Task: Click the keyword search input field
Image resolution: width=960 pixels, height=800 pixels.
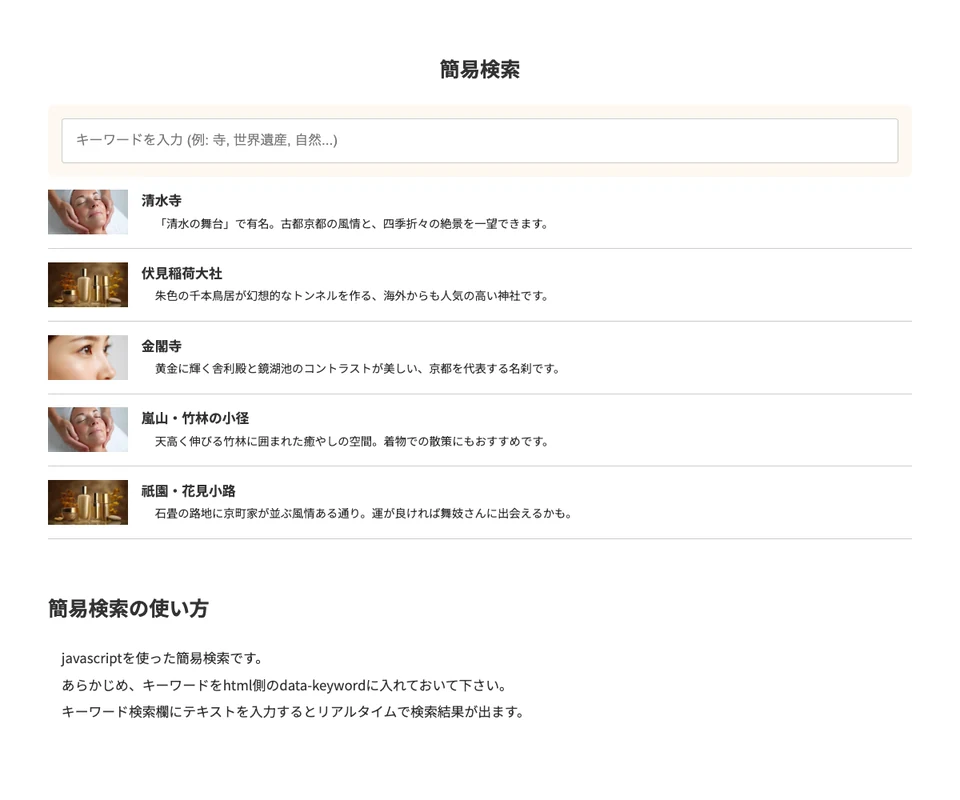Action: click(479, 140)
